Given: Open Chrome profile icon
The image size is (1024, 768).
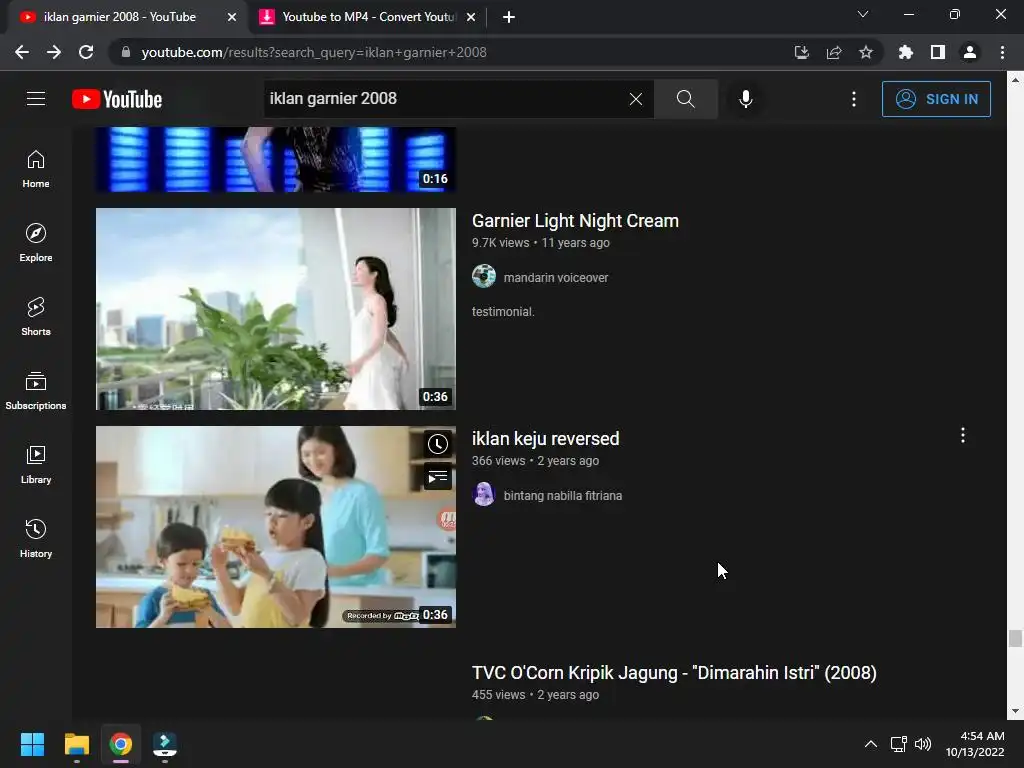Looking at the screenshot, I should [x=970, y=52].
